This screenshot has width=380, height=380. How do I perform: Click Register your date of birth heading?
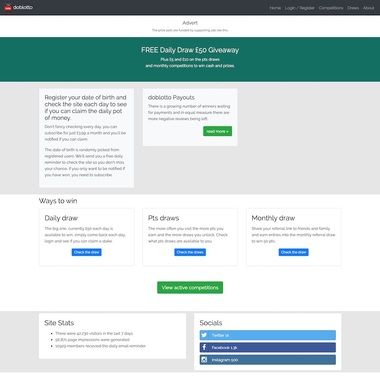click(86, 107)
